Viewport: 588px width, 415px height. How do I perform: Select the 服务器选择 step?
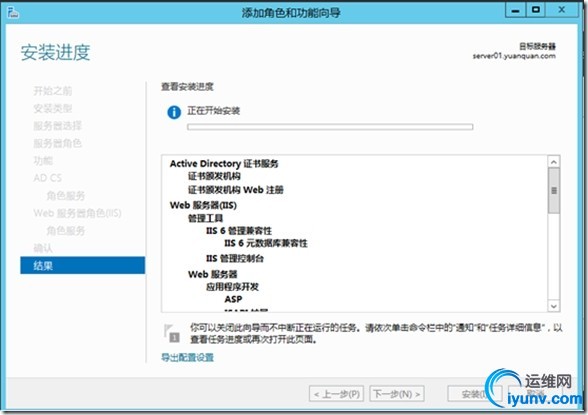(x=57, y=126)
